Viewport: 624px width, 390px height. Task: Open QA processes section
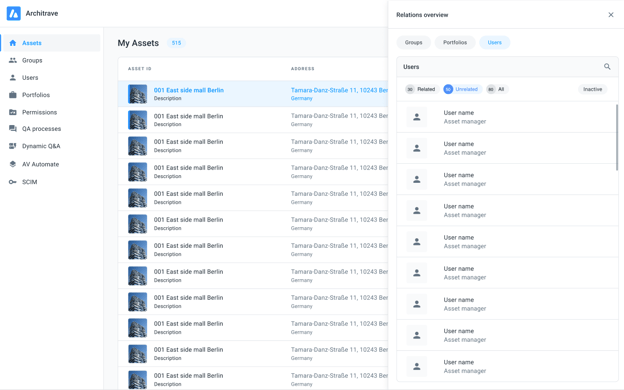pyautogui.click(x=41, y=129)
